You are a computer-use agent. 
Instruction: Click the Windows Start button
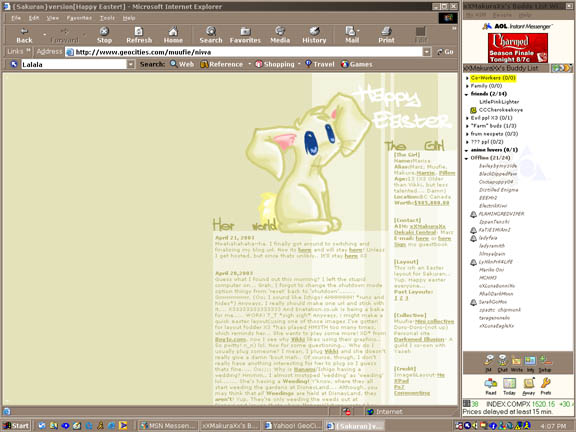click(x=16, y=426)
